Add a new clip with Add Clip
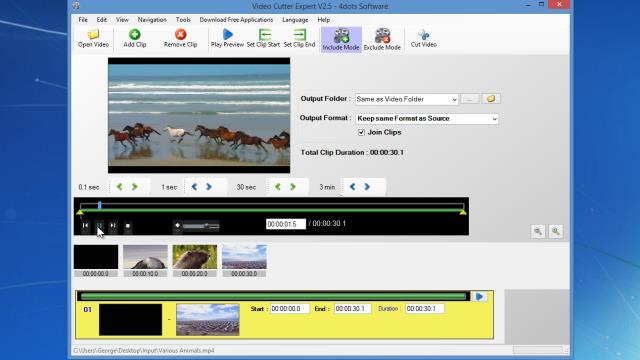Viewport: 640px width, 360px height. [x=135, y=39]
